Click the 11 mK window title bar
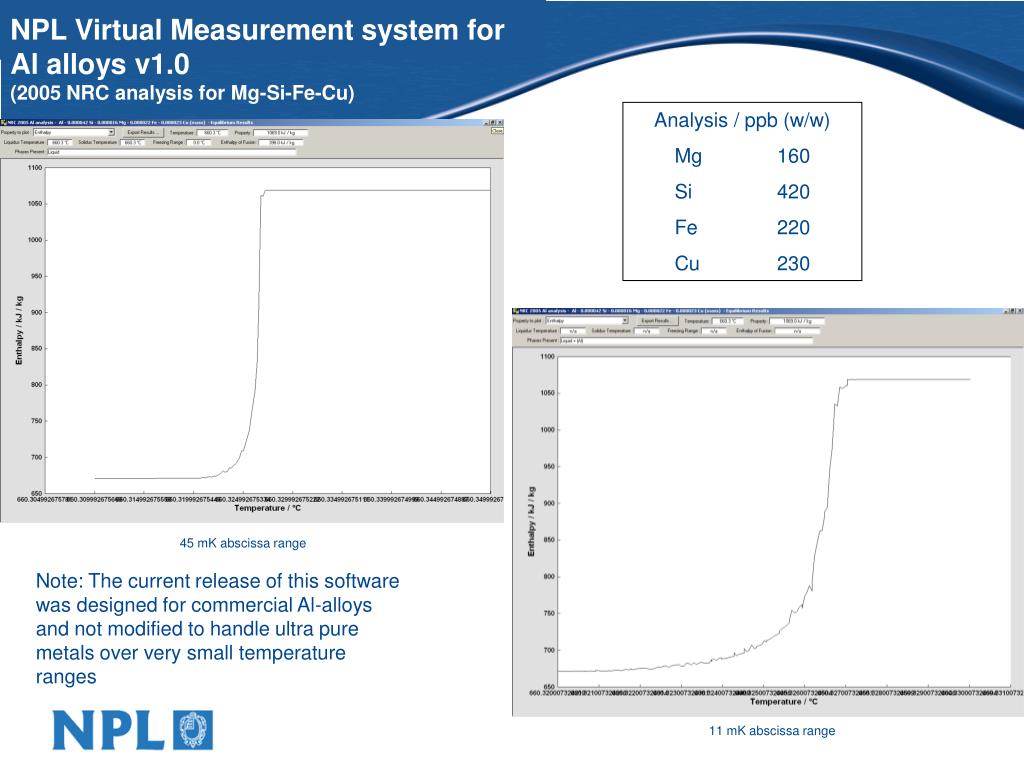 pos(768,311)
